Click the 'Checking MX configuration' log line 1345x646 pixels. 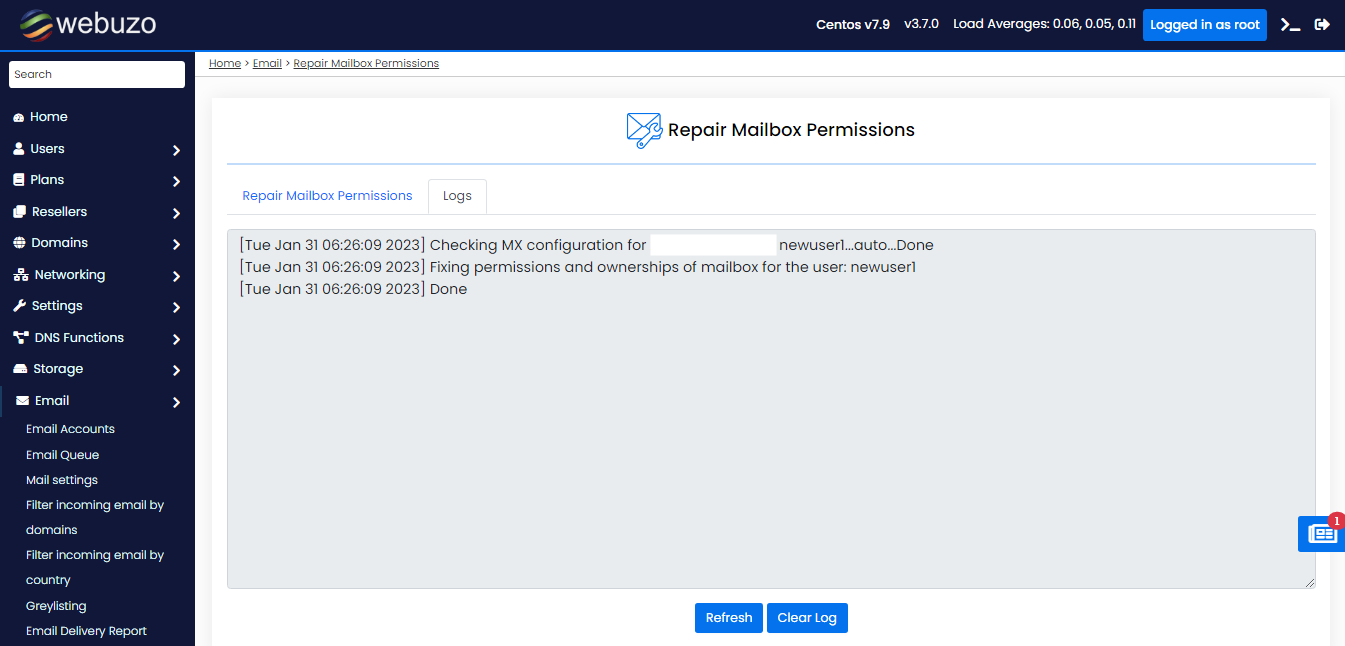point(586,245)
